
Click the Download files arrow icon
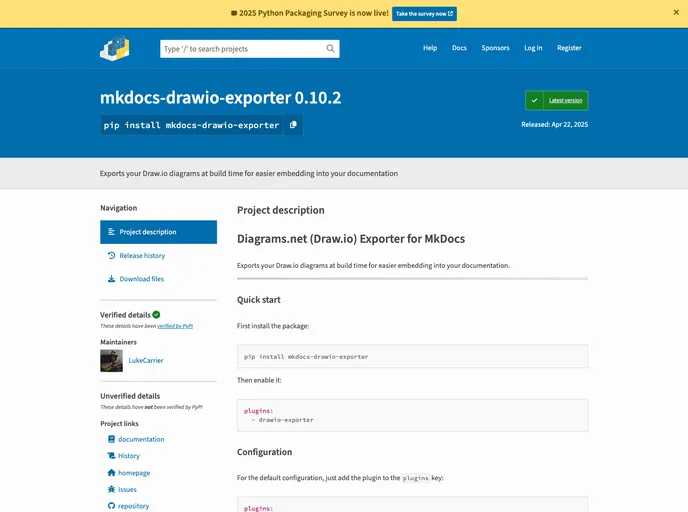coord(111,279)
